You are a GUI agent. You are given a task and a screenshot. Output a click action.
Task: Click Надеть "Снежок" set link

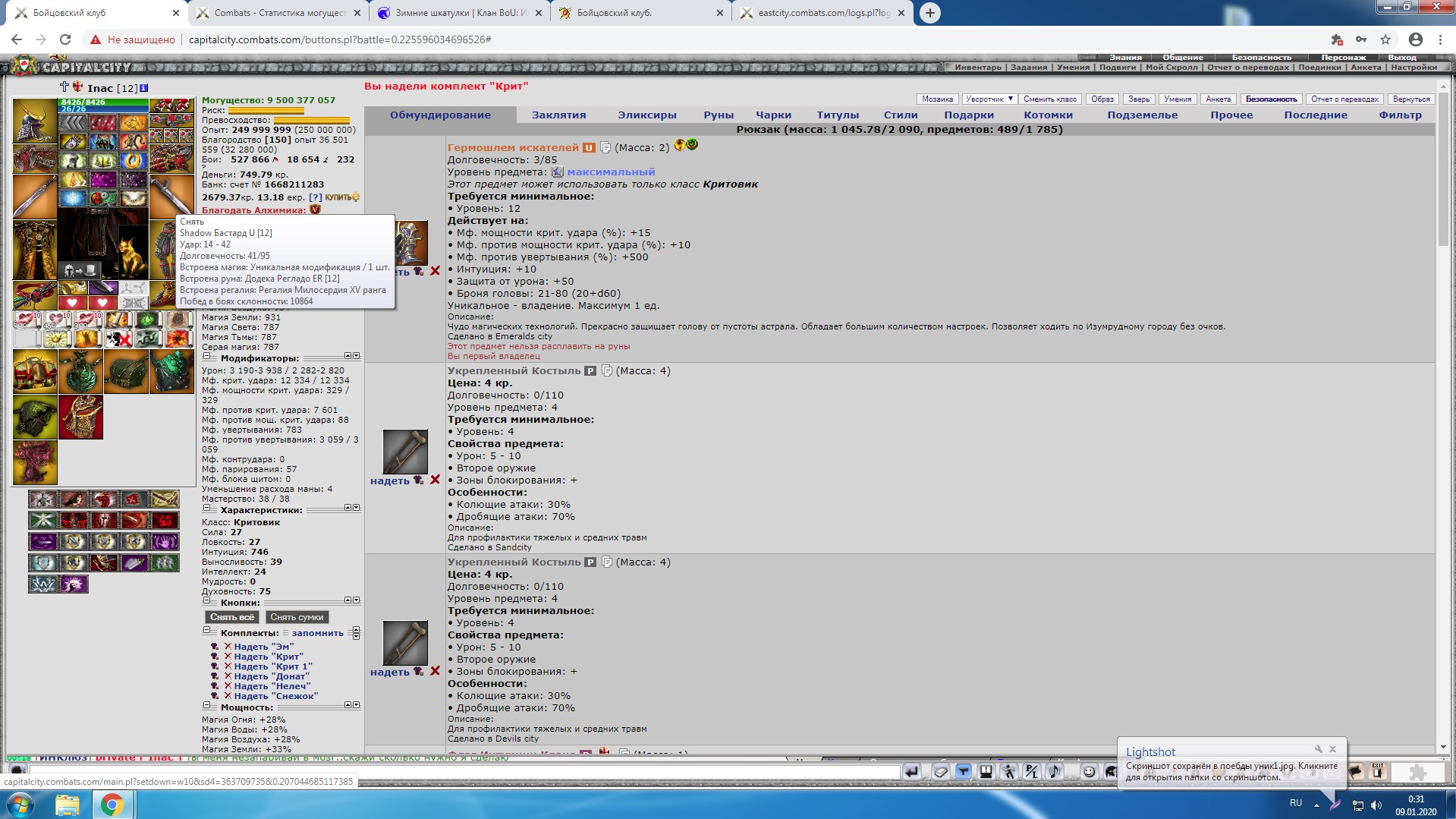pos(275,696)
